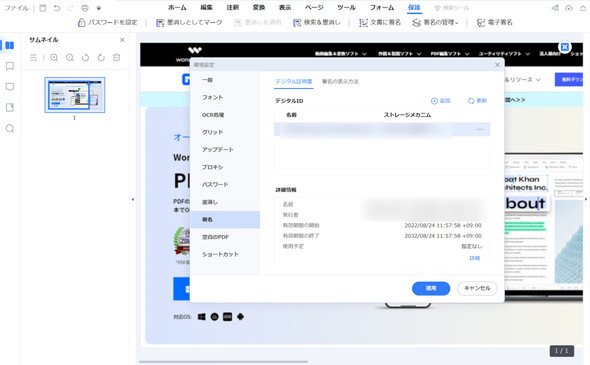Click 詳細 link in details section
Viewport: 590px width, 365px height.
click(x=474, y=258)
